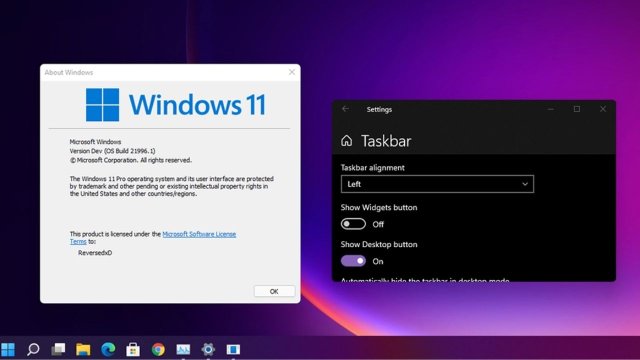Viewport: 640px width, 360px height.
Task: Close the Settings window
Action: [603, 109]
